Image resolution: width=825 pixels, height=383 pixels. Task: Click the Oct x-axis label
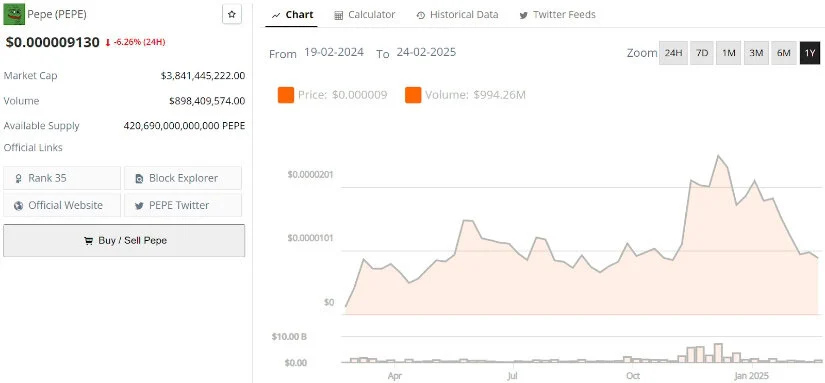632,376
